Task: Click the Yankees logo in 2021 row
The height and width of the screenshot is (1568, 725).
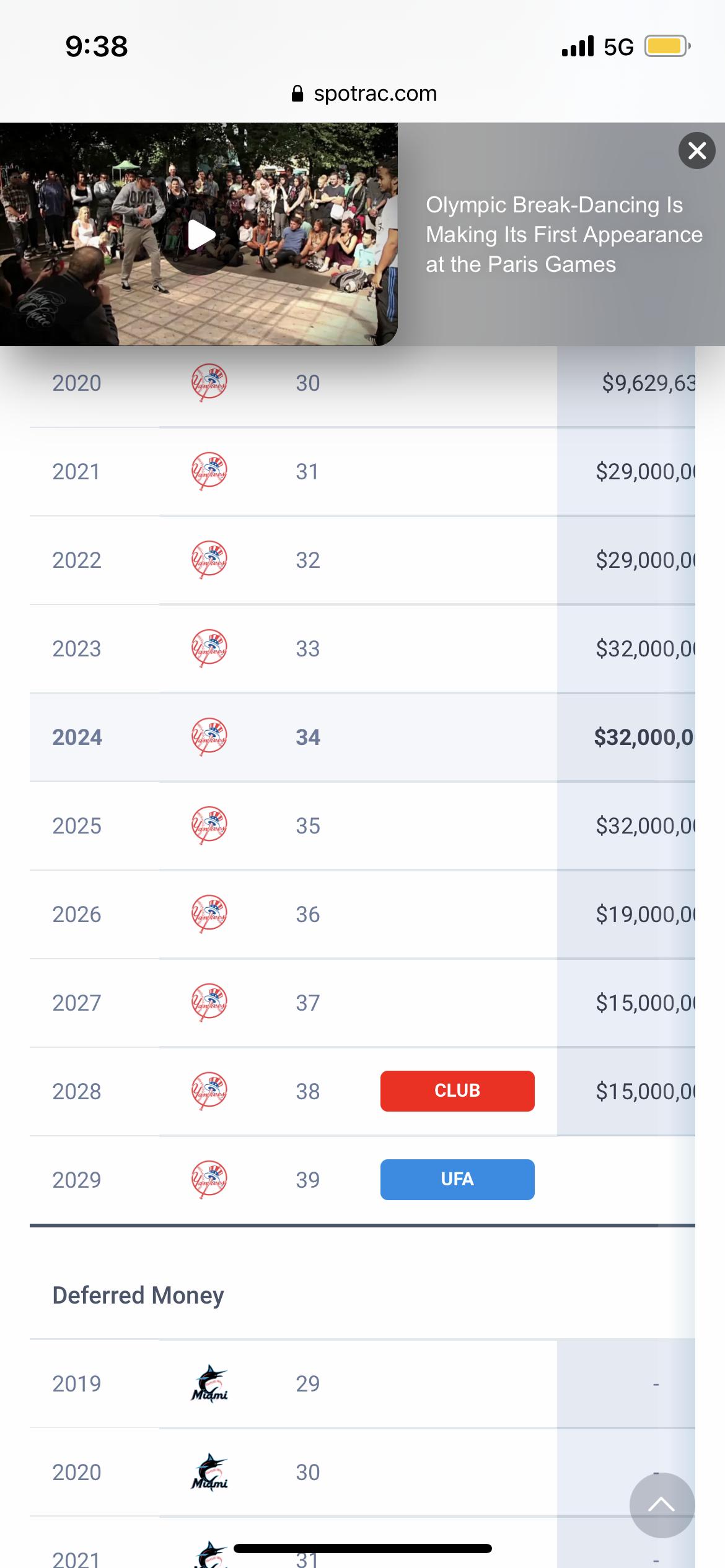Action: coord(209,471)
